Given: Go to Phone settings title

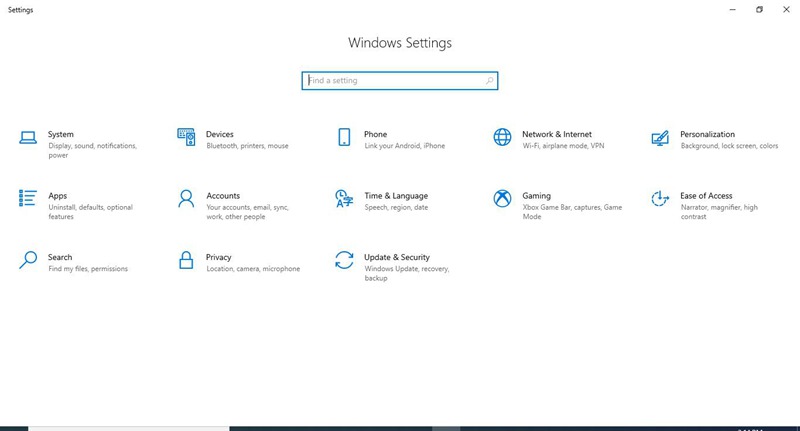Looking at the screenshot, I should coord(376,134).
